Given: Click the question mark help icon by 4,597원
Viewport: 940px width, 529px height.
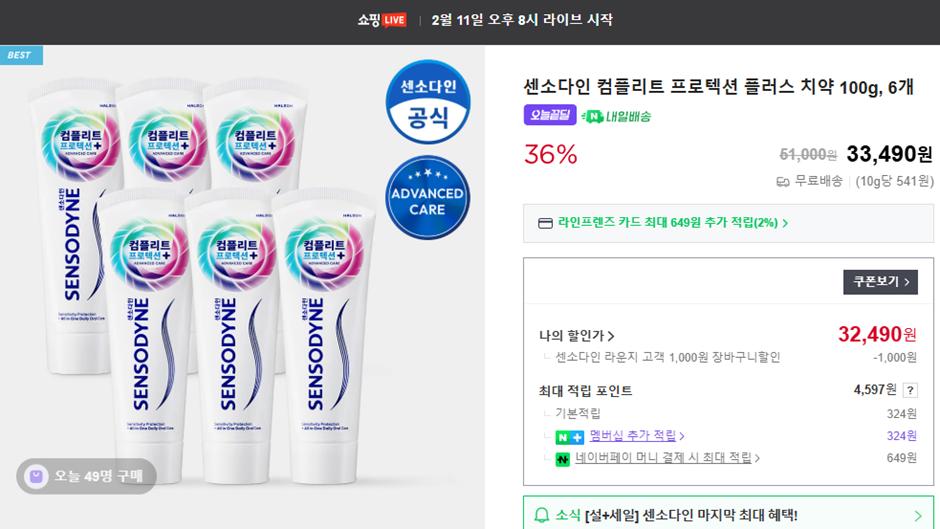Looking at the screenshot, I should 910,390.
